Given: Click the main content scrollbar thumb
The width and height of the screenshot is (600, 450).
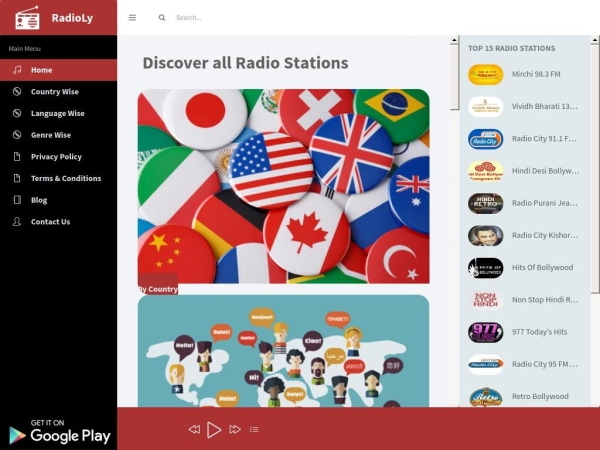Looking at the screenshot, I should pos(454,77).
